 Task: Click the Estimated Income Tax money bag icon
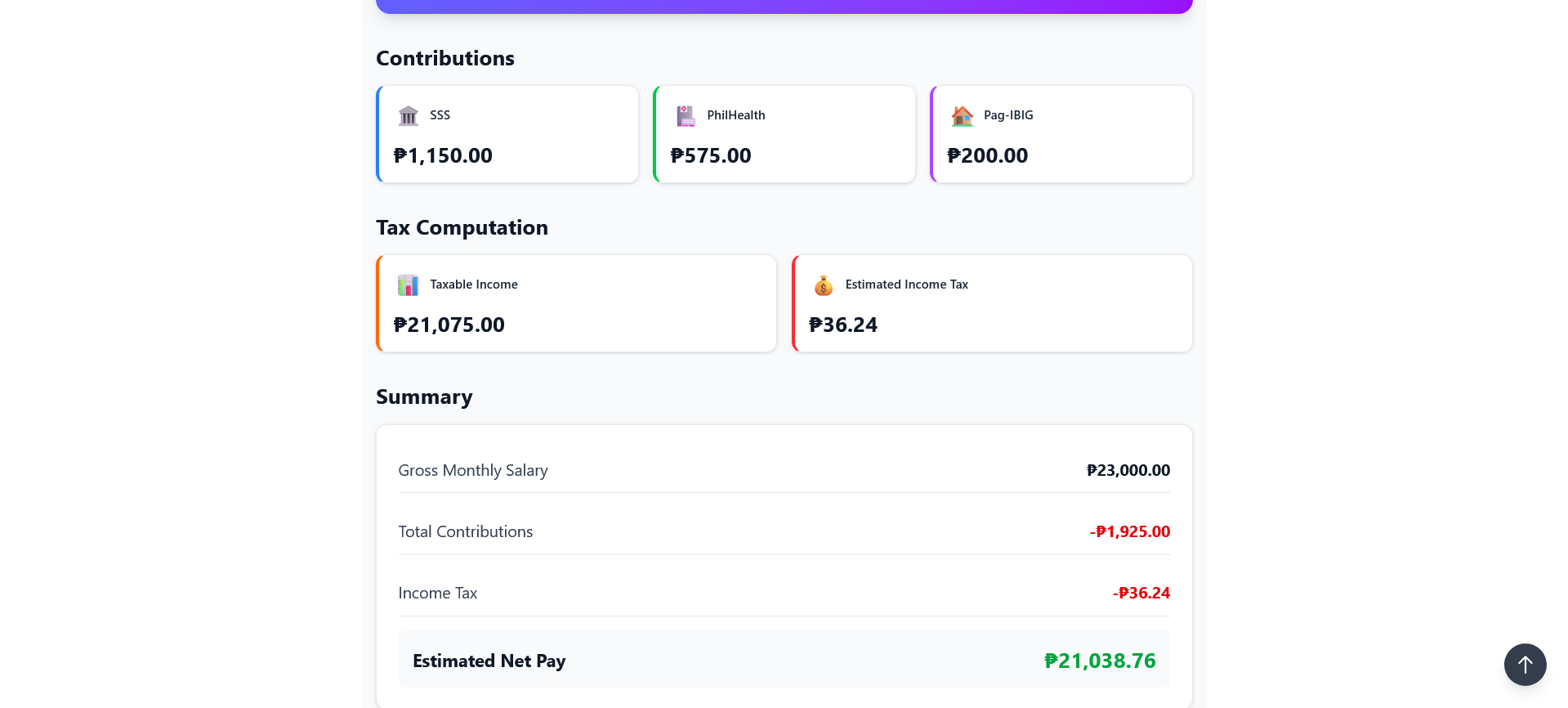click(824, 285)
